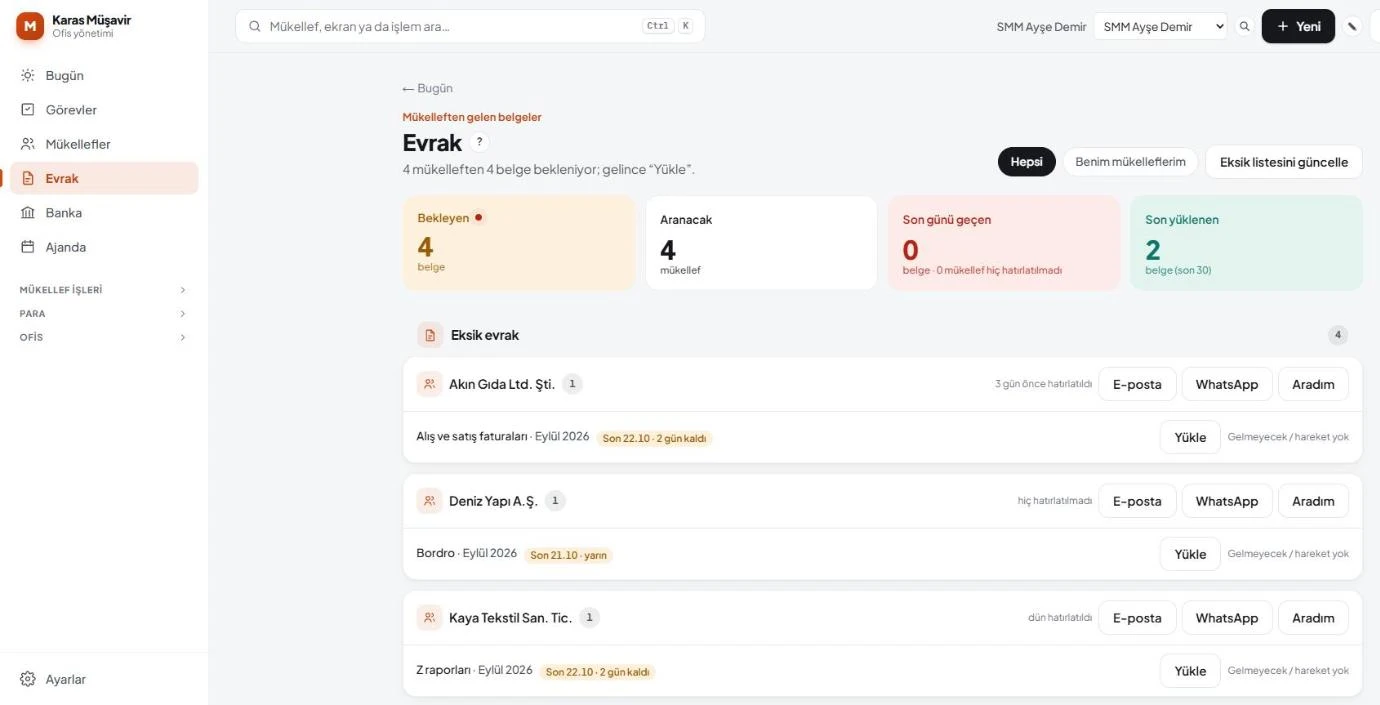Screen dimensions: 1380x705
Task: Open the Son yüklenen card
Action: click(x=1246, y=243)
